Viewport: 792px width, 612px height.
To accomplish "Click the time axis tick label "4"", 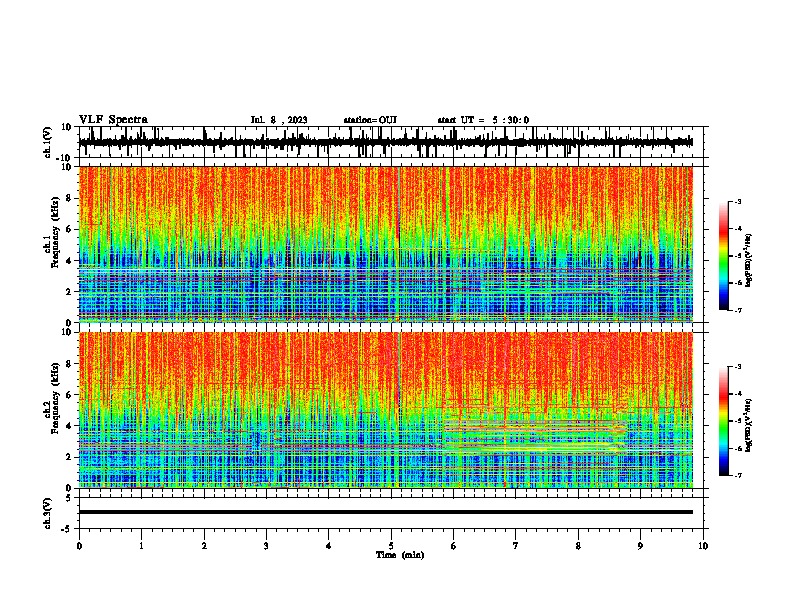I will coord(329,546).
